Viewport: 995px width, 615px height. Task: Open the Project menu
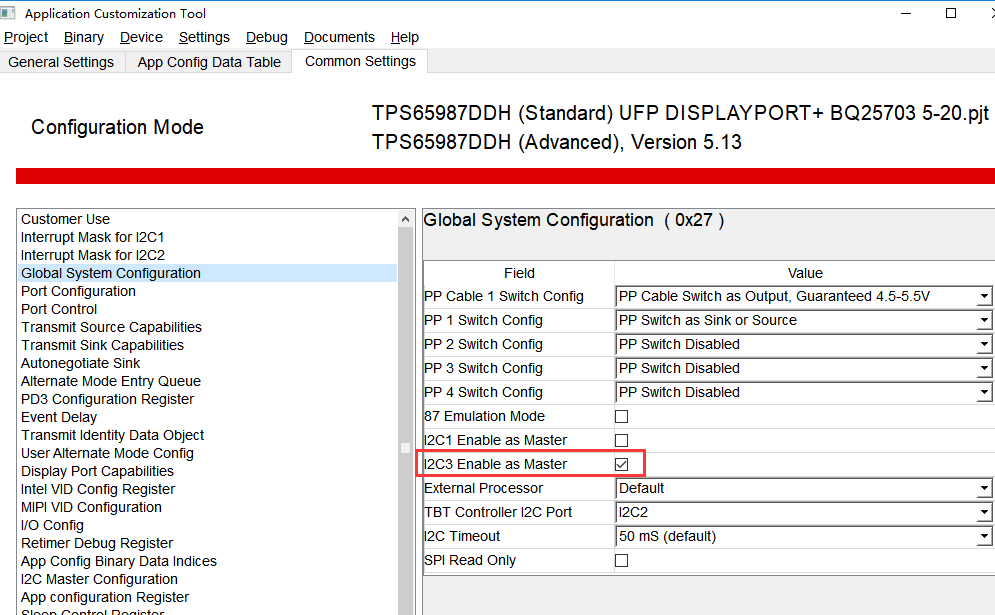tap(26, 37)
